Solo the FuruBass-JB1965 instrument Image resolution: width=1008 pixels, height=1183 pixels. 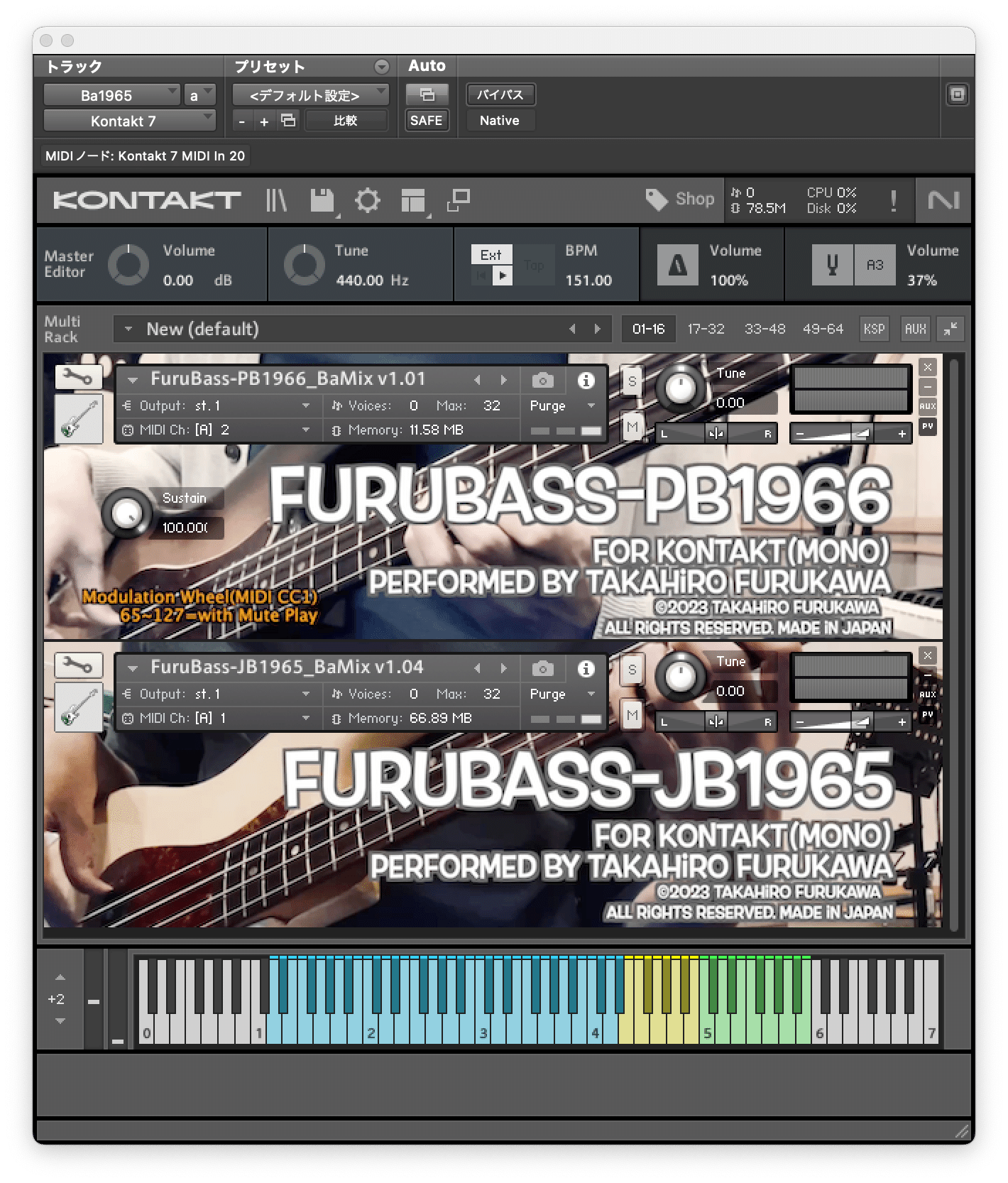pos(632,670)
